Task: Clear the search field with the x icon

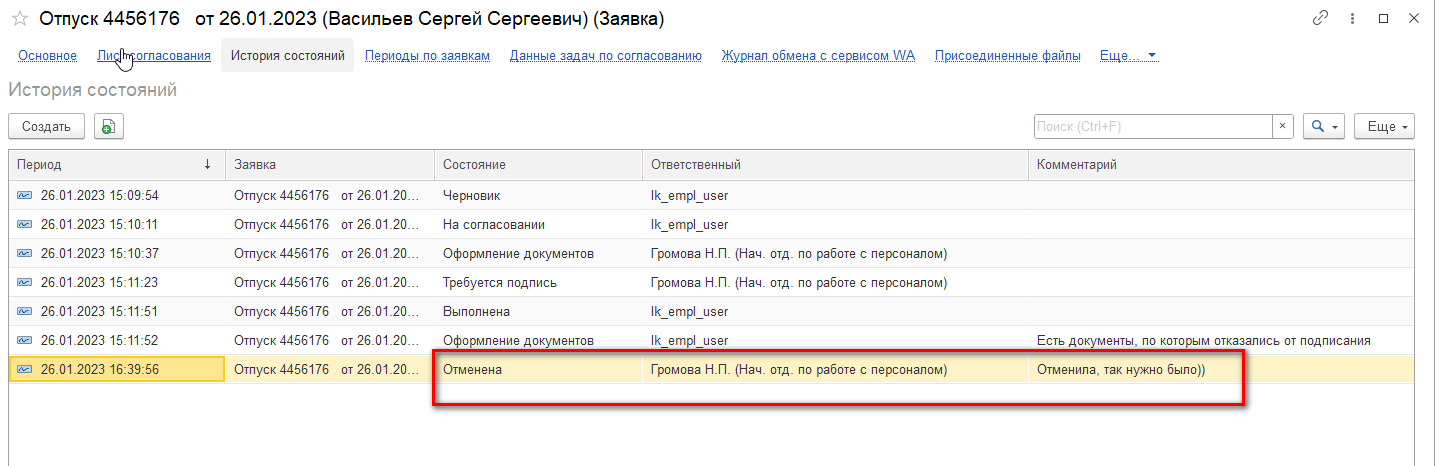Action: click(x=1283, y=126)
